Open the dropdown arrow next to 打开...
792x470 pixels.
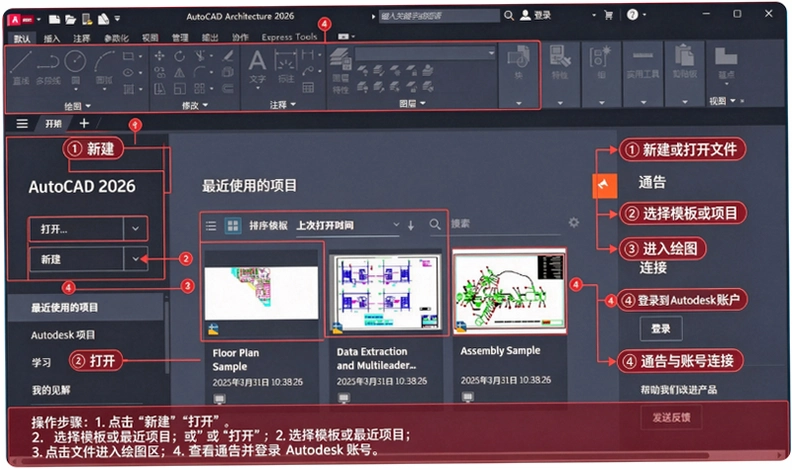tap(135, 229)
